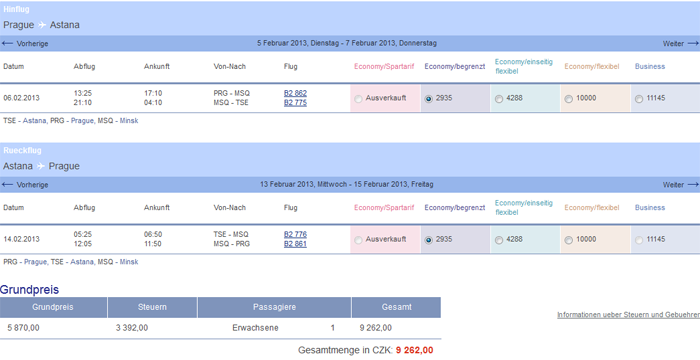Click the base price value 5 870,00

point(23,328)
